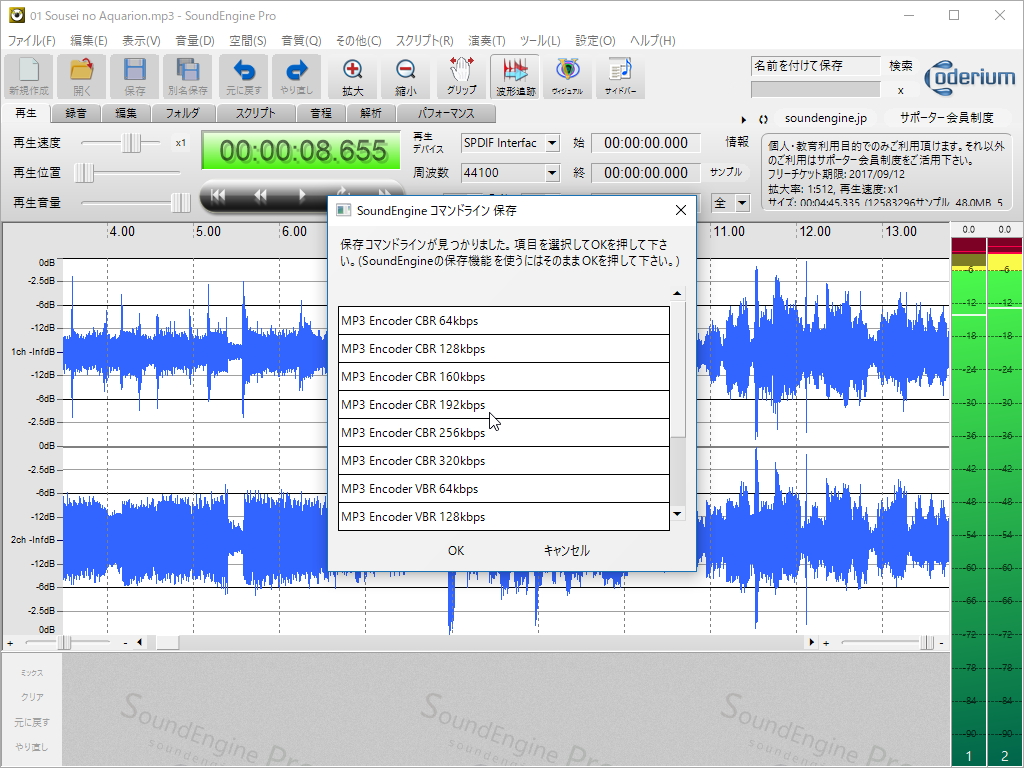Image resolution: width=1024 pixels, height=768 pixels.
Task: Select MP3 Encoder CBR 128kbps
Action: pos(504,349)
